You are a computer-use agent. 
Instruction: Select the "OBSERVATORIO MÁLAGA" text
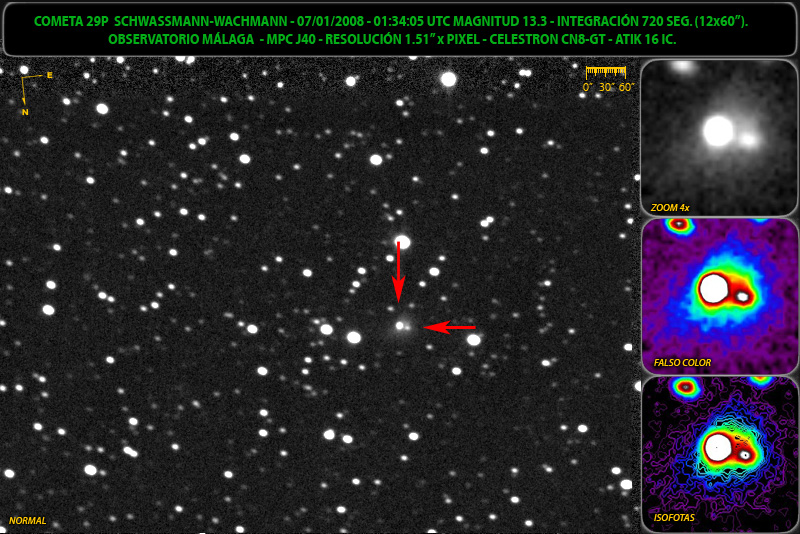(181, 39)
